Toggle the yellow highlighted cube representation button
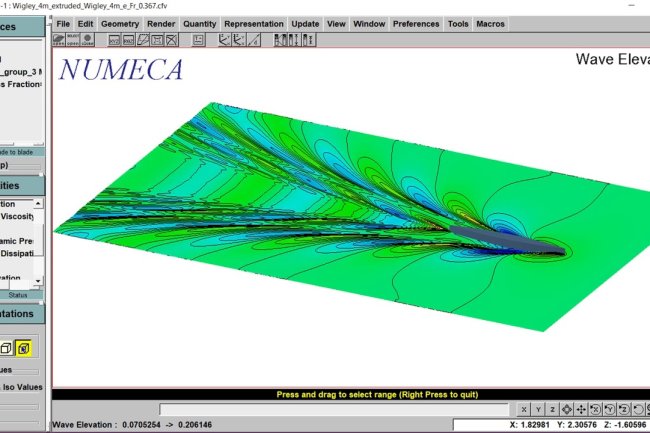The width and height of the screenshot is (650, 433). (x=23, y=348)
